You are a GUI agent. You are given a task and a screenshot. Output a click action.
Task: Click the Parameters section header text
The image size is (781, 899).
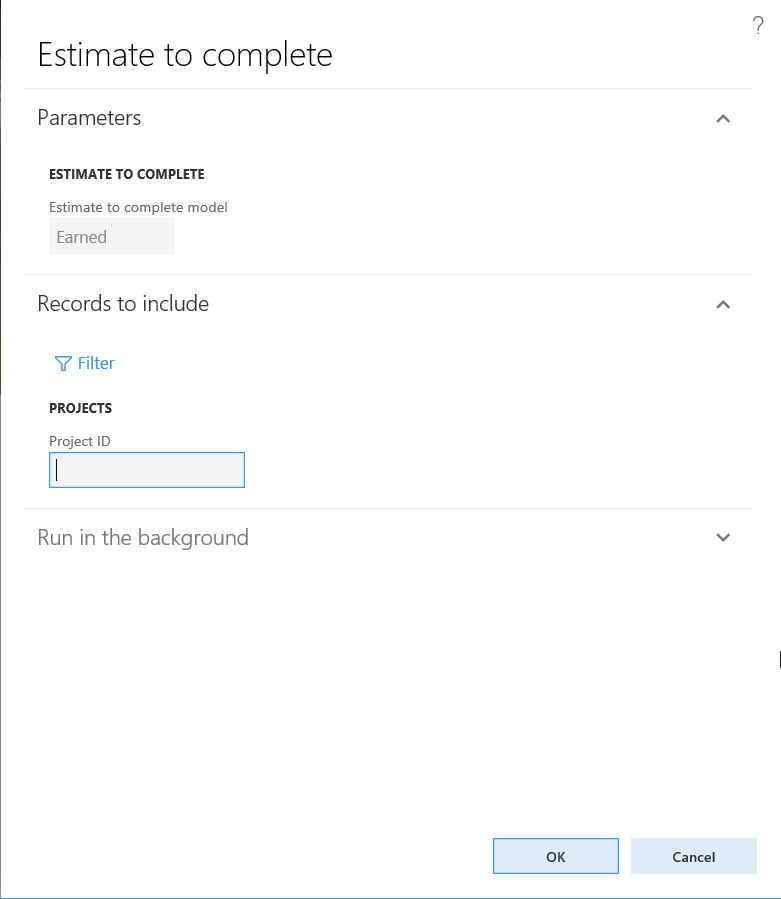89,118
